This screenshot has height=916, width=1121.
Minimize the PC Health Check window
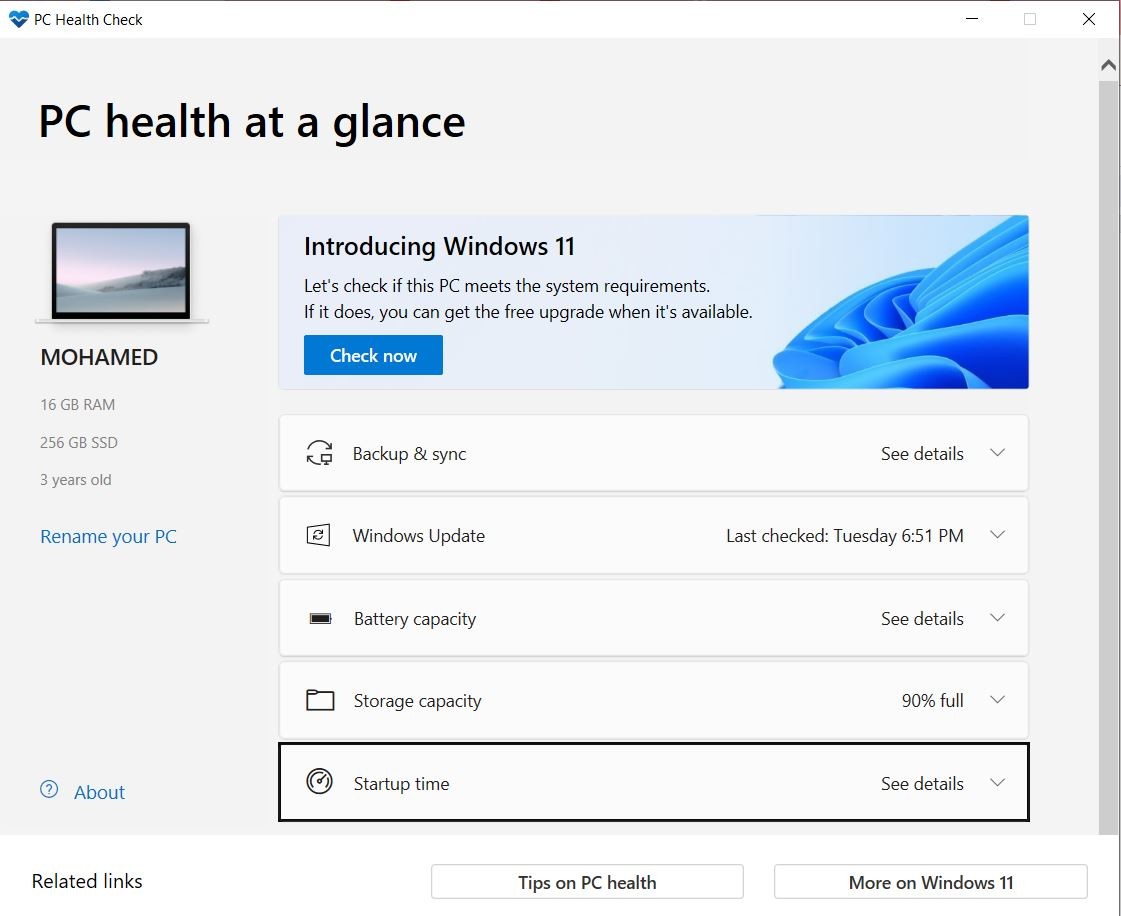pyautogui.click(x=972, y=19)
